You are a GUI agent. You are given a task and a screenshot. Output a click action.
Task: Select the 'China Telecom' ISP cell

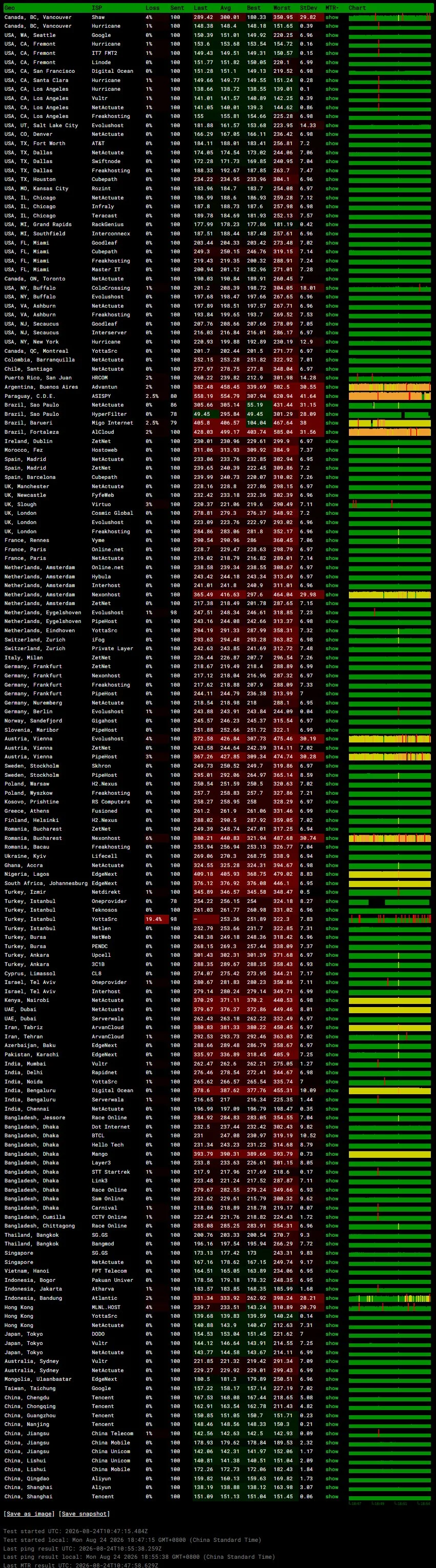[x=112, y=1434]
